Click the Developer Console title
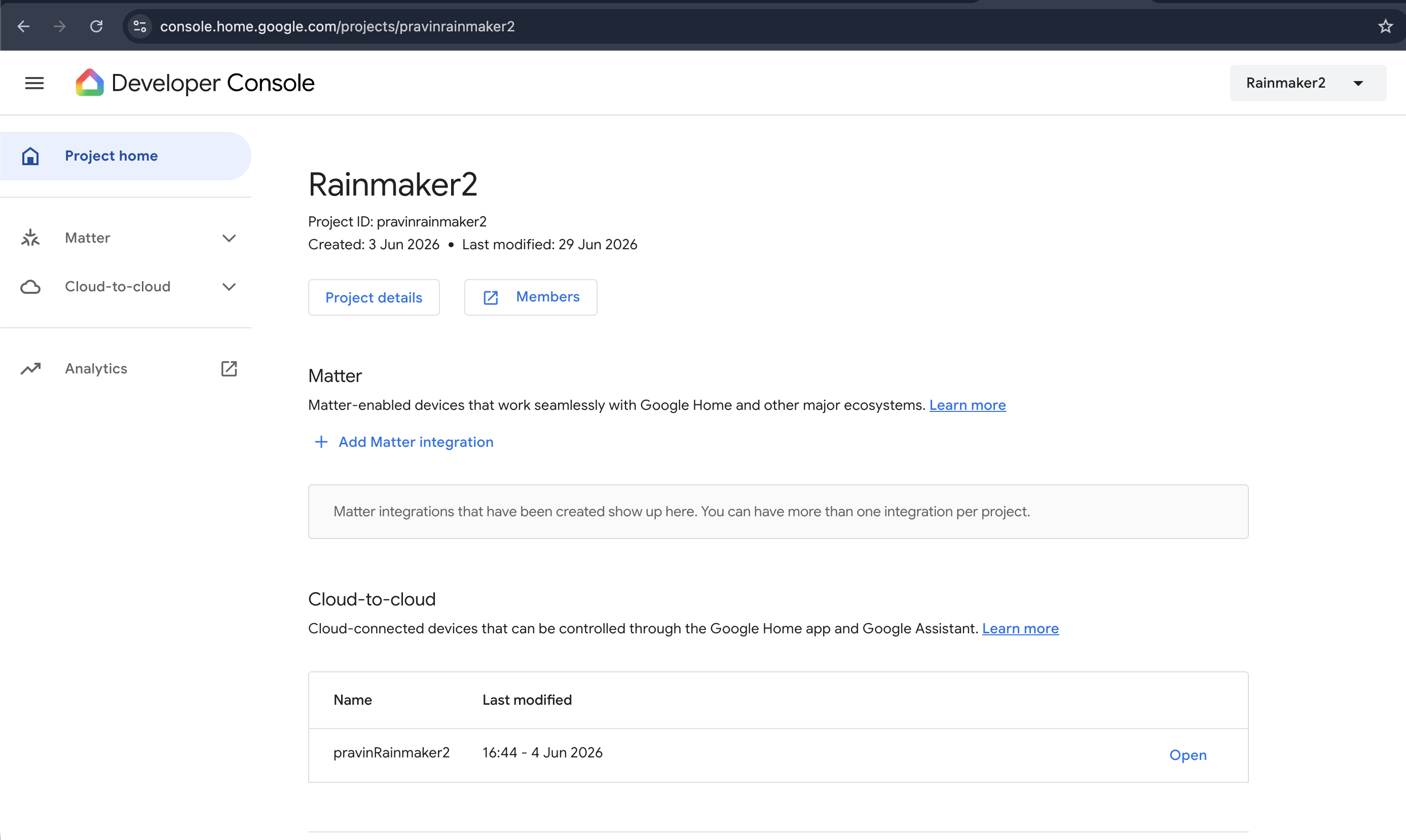This screenshot has height=840, width=1406. pos(213,83)
